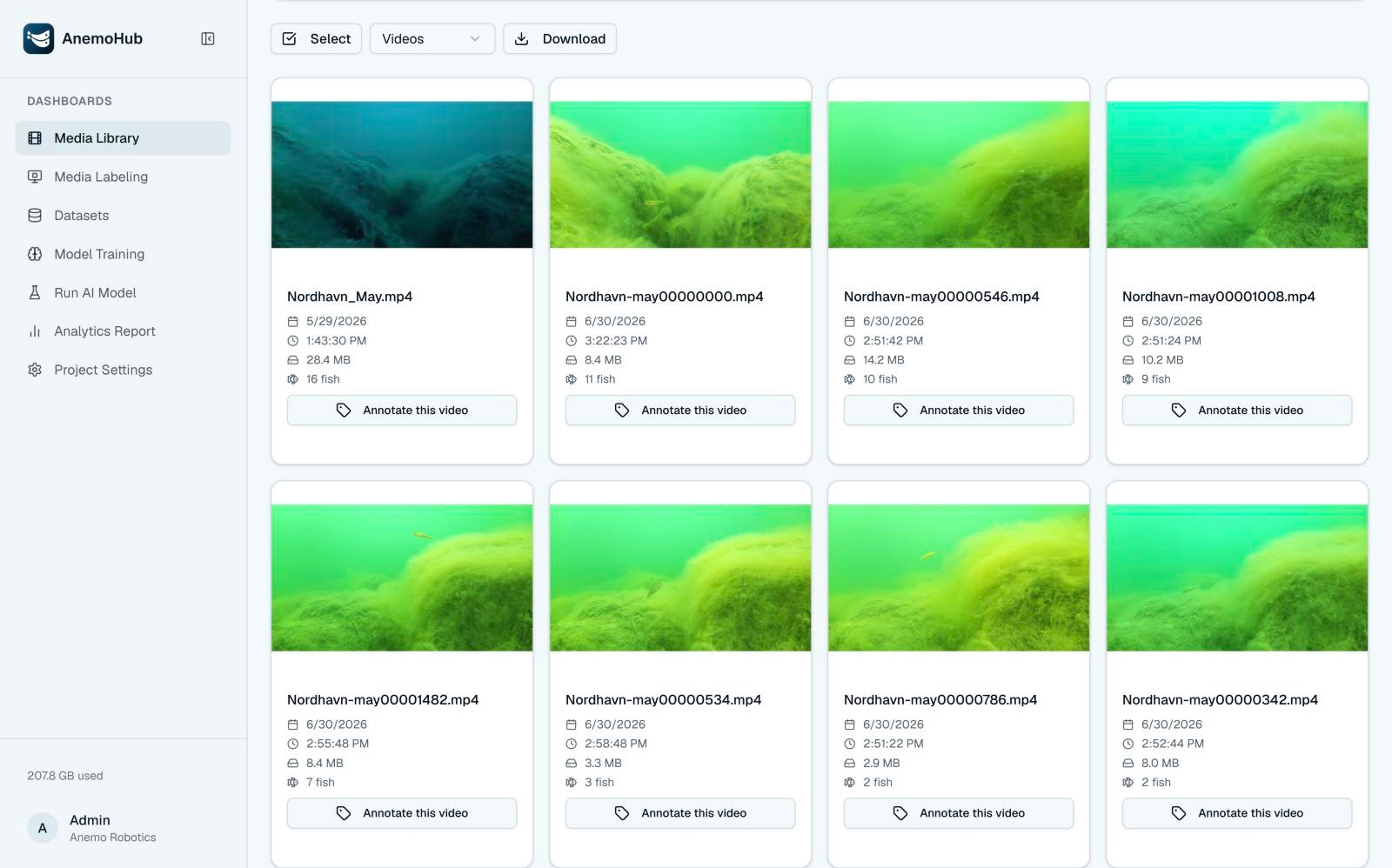Click the Analytics Report bar chart icon
The width and height of the screenshot is (1392, 868).
(35, 331)
